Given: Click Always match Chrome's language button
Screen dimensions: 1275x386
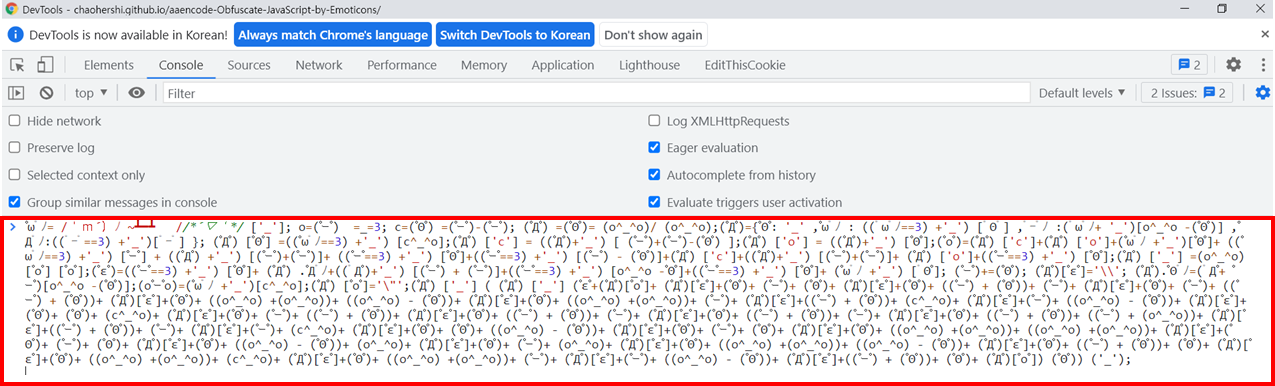Looking at the screenshot, I should pos(332,34).
